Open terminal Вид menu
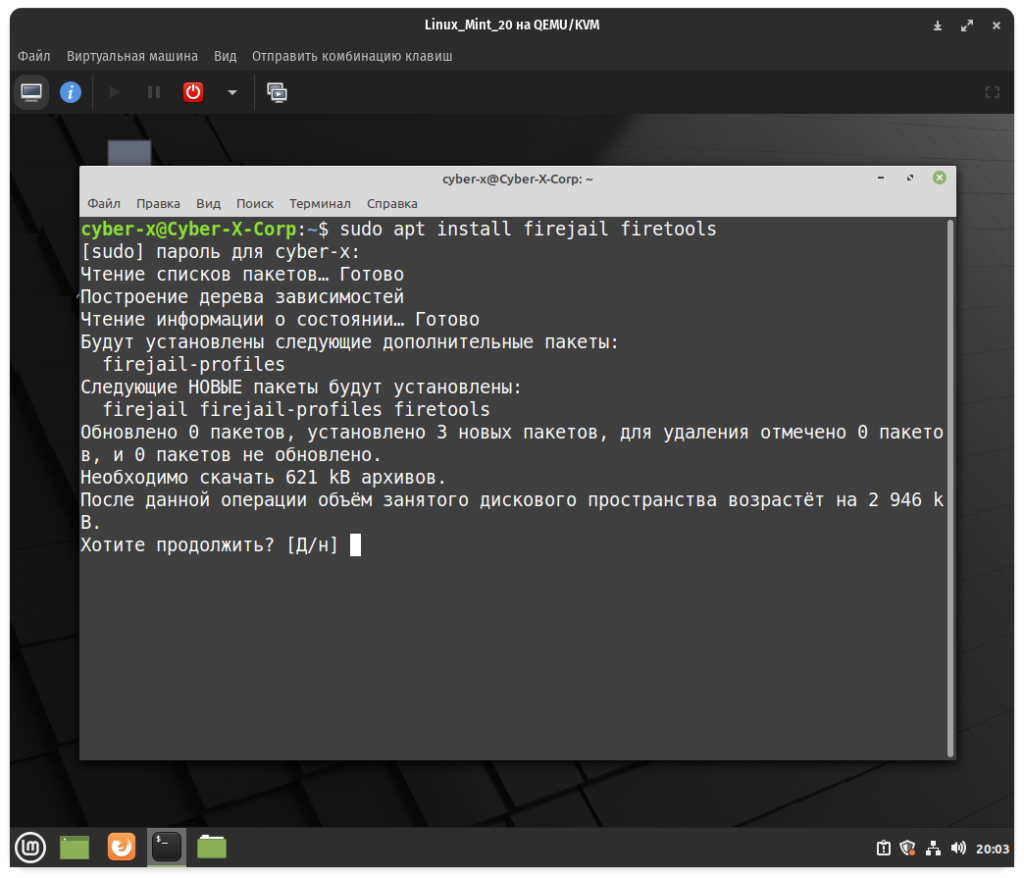This screenshot has width=1024, height=878. [208, 204]
